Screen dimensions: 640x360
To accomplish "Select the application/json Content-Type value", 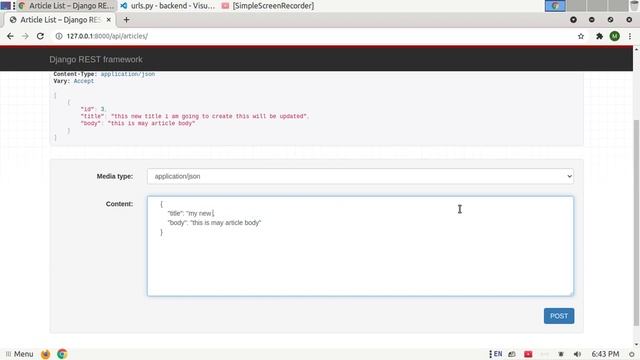I will click(128, 74).
